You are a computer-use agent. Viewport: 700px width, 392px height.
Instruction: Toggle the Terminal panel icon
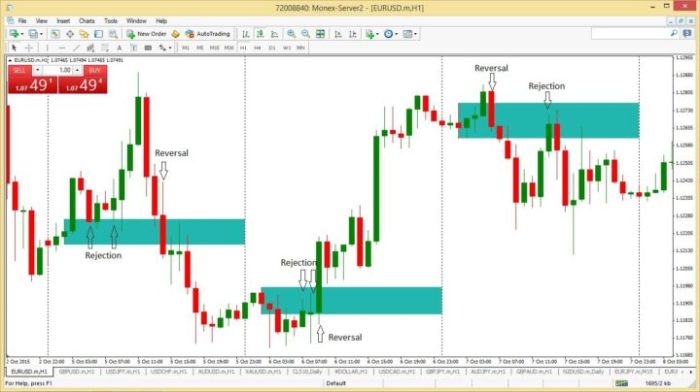(98, 33)
